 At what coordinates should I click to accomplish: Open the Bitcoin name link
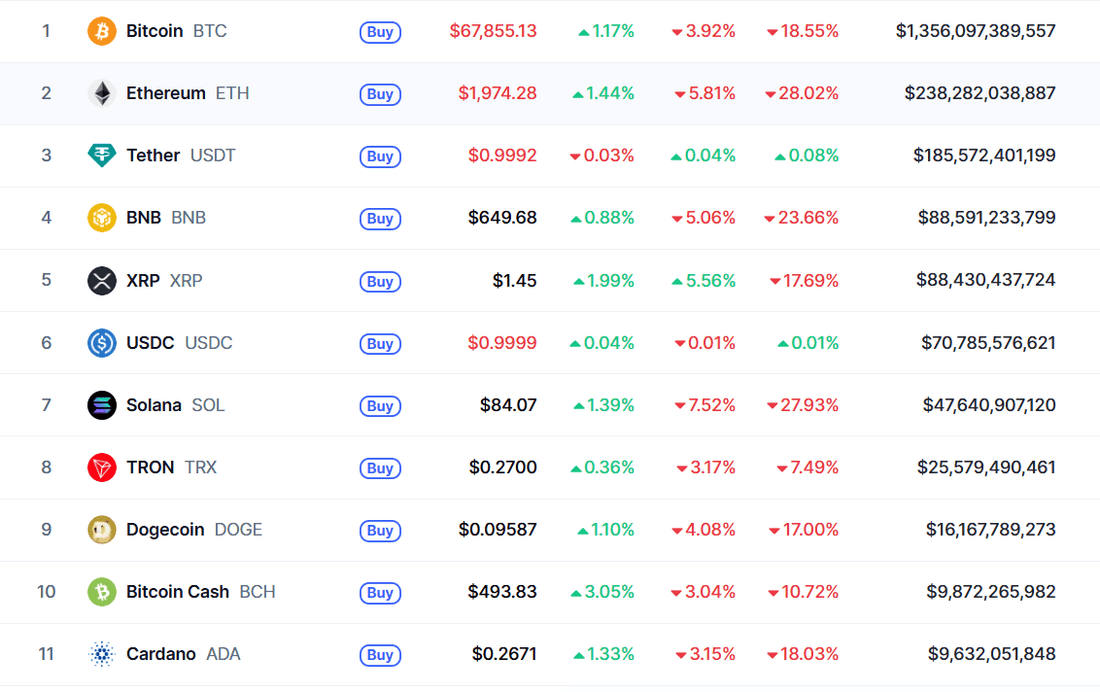(x=155, y=31)
